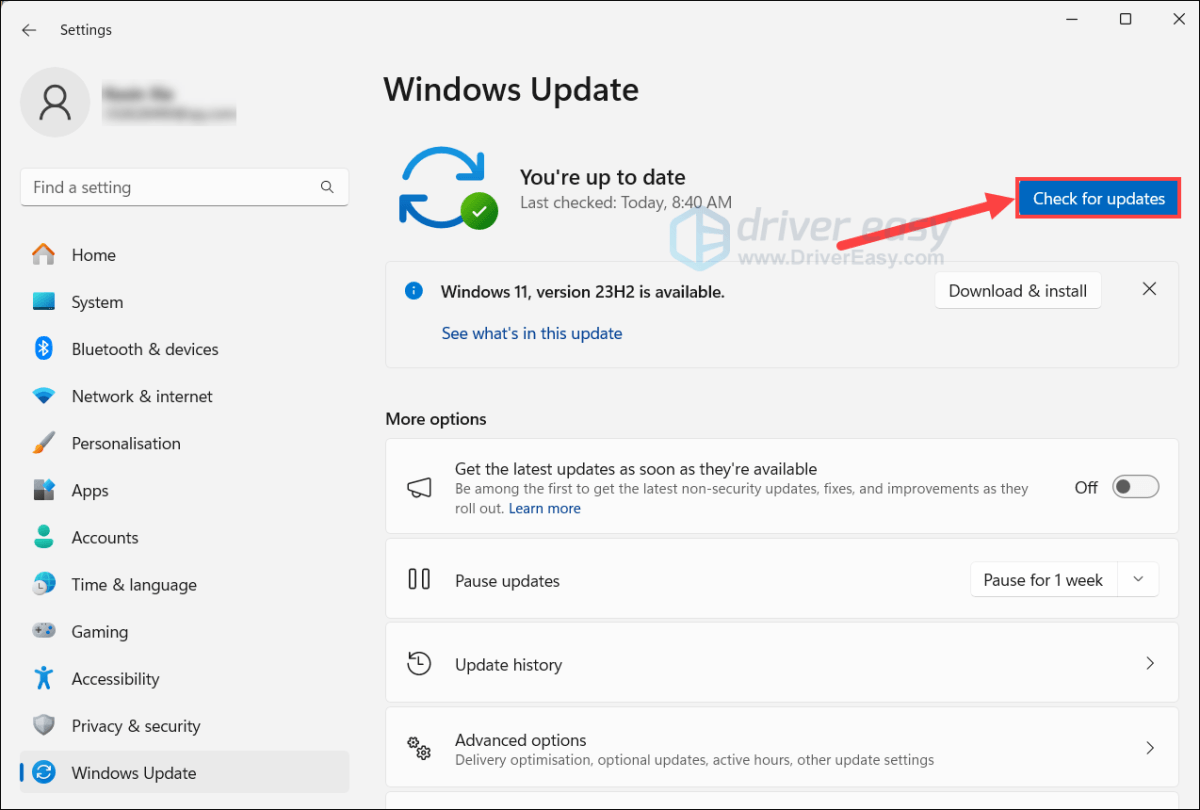Click Download & install for version 23H2
The width and height of the screenshot is (1200, 810).
coord(1018,290)
